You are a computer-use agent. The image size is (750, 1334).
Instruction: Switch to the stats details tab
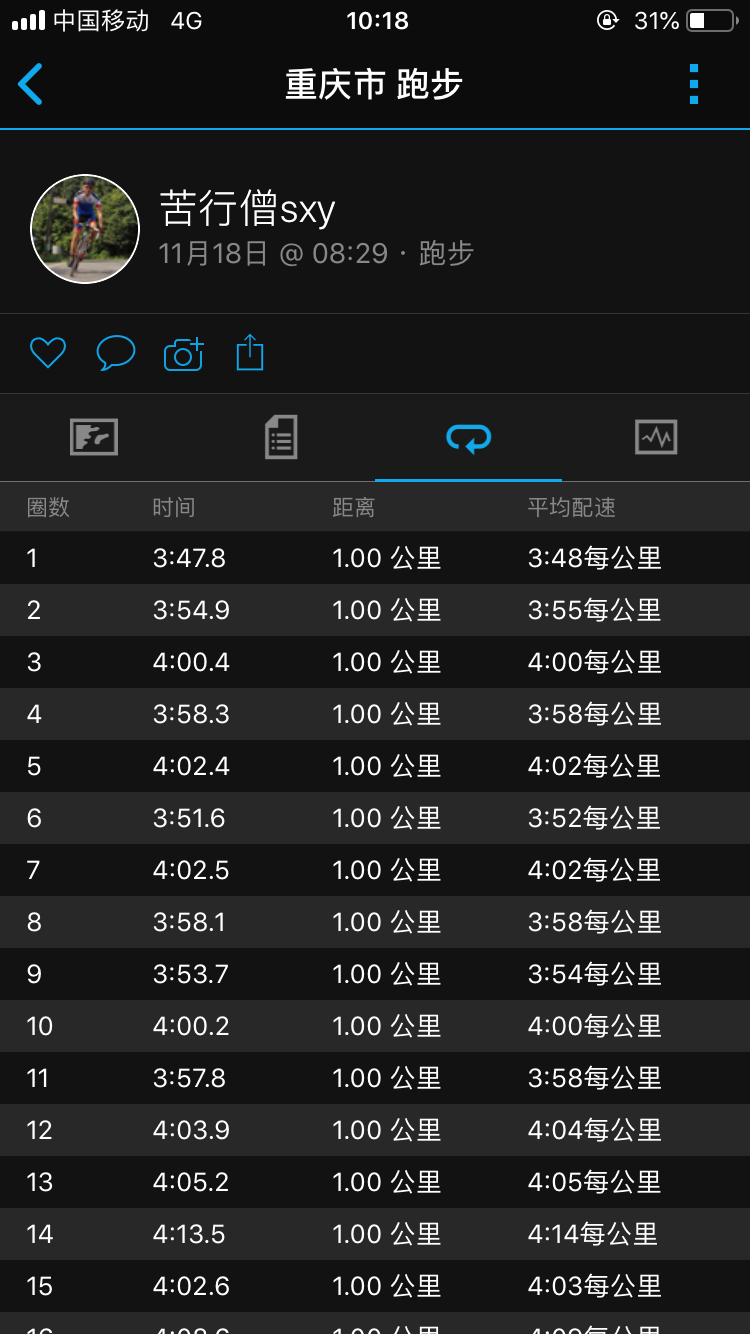tap(281, 437)
